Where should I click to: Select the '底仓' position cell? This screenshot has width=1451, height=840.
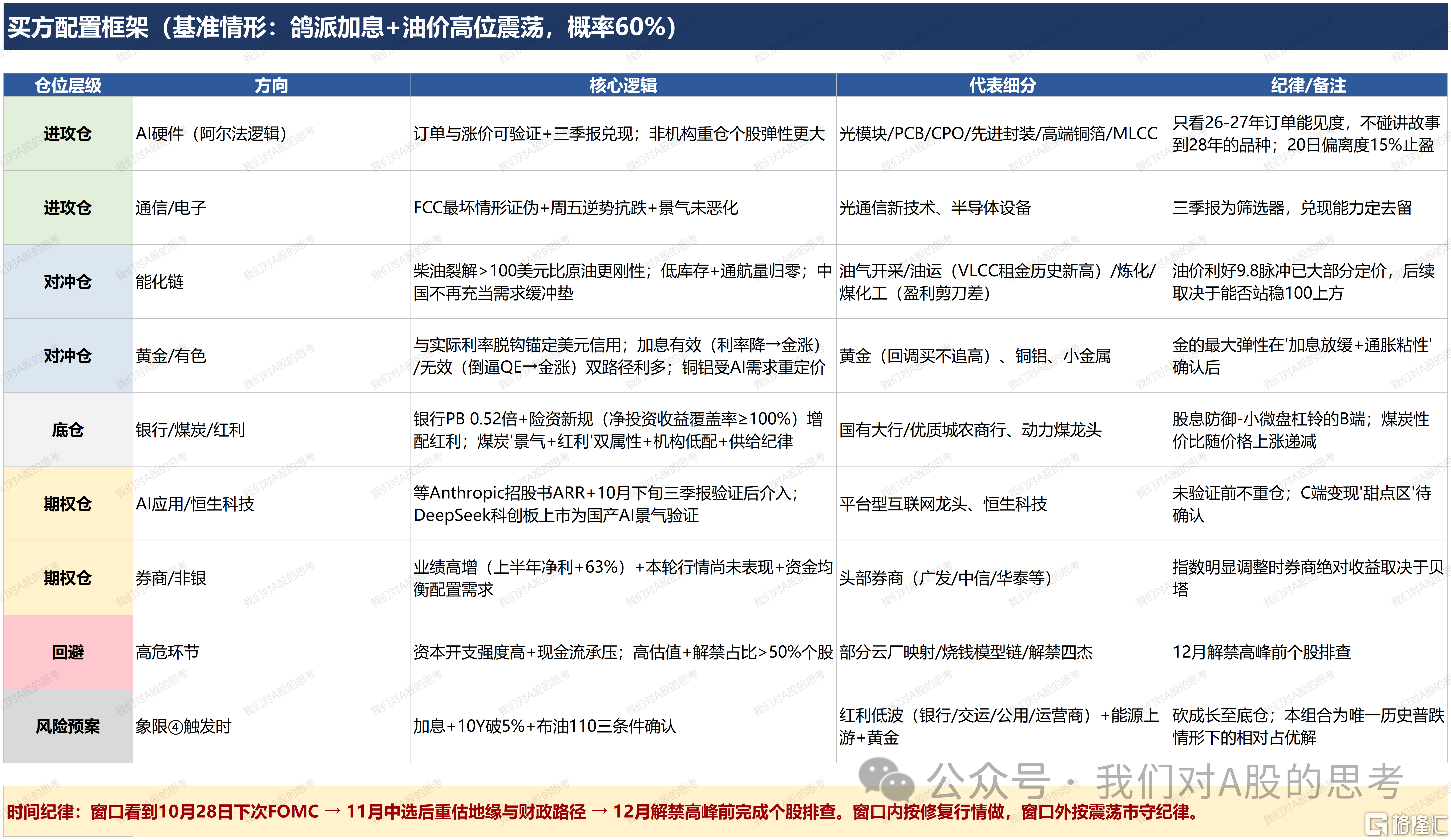pyautogui.click(x=68, y=429)
